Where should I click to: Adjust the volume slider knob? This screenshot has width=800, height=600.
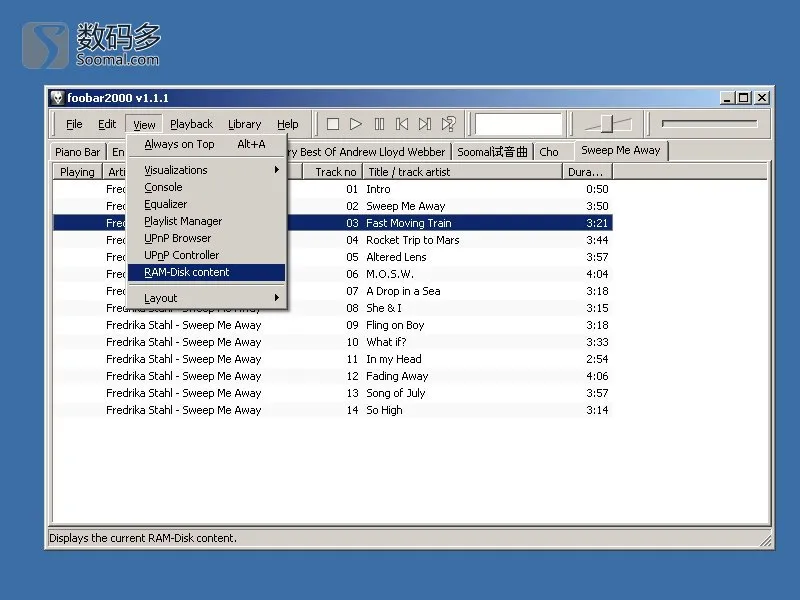pyautogui.click(x=606, y=123)
